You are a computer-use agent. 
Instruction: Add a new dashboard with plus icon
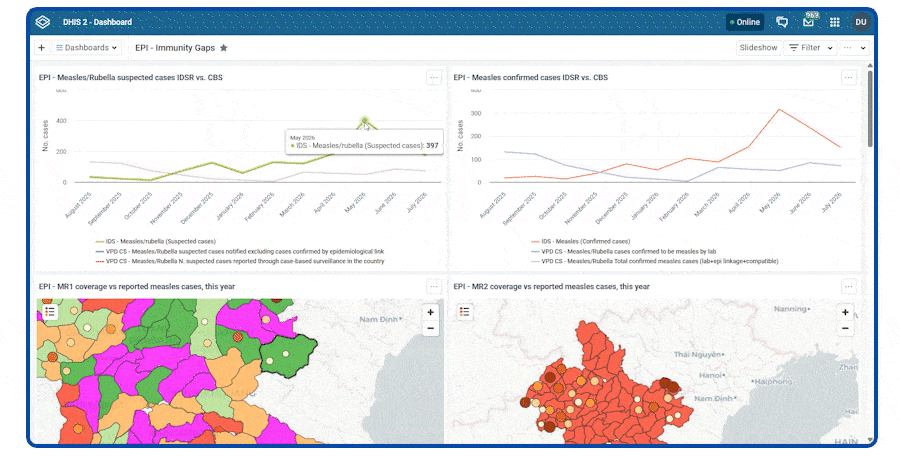point(41,48)
